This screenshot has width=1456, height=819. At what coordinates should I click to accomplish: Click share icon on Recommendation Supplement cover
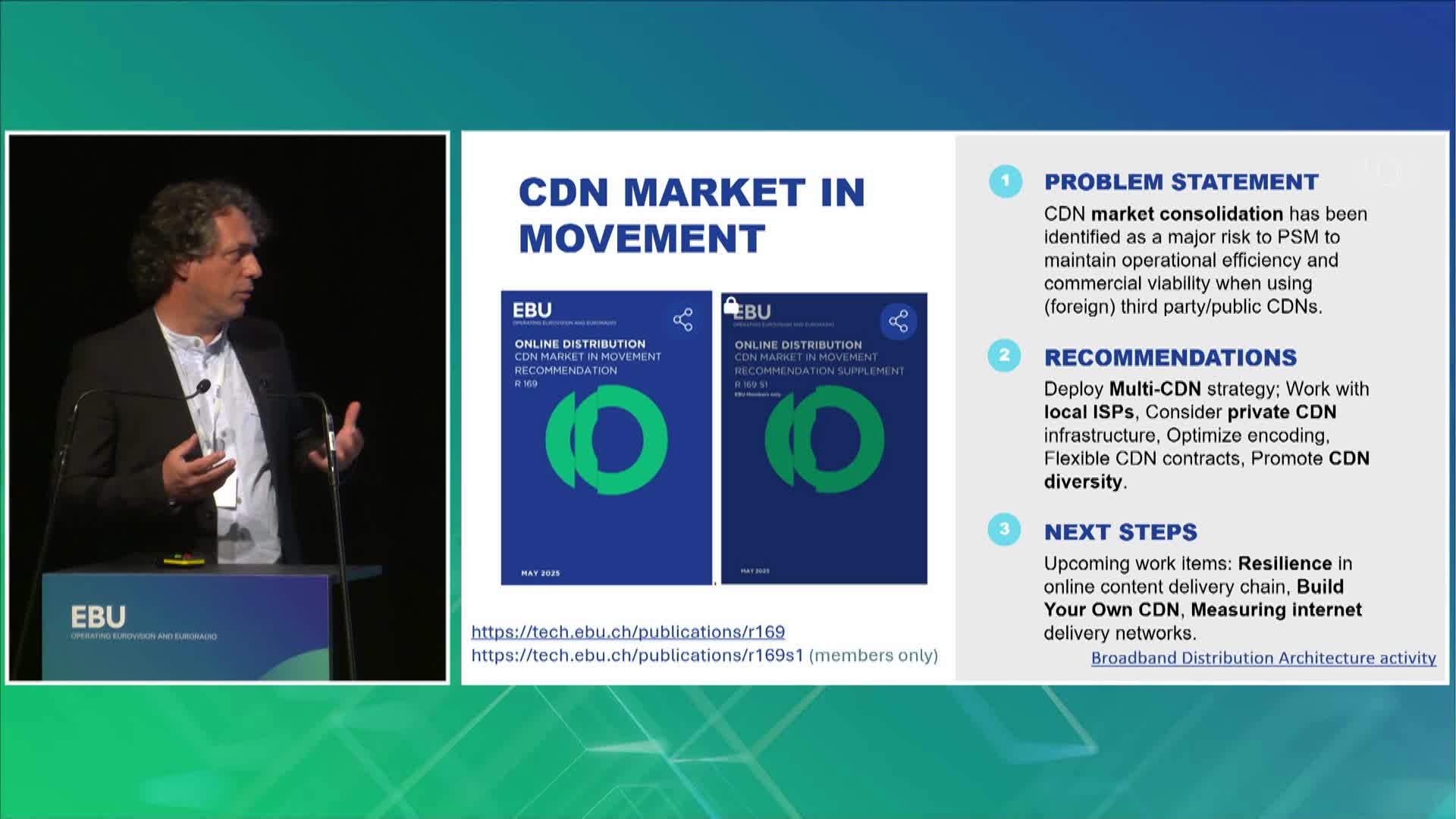[x=899, y=321]
